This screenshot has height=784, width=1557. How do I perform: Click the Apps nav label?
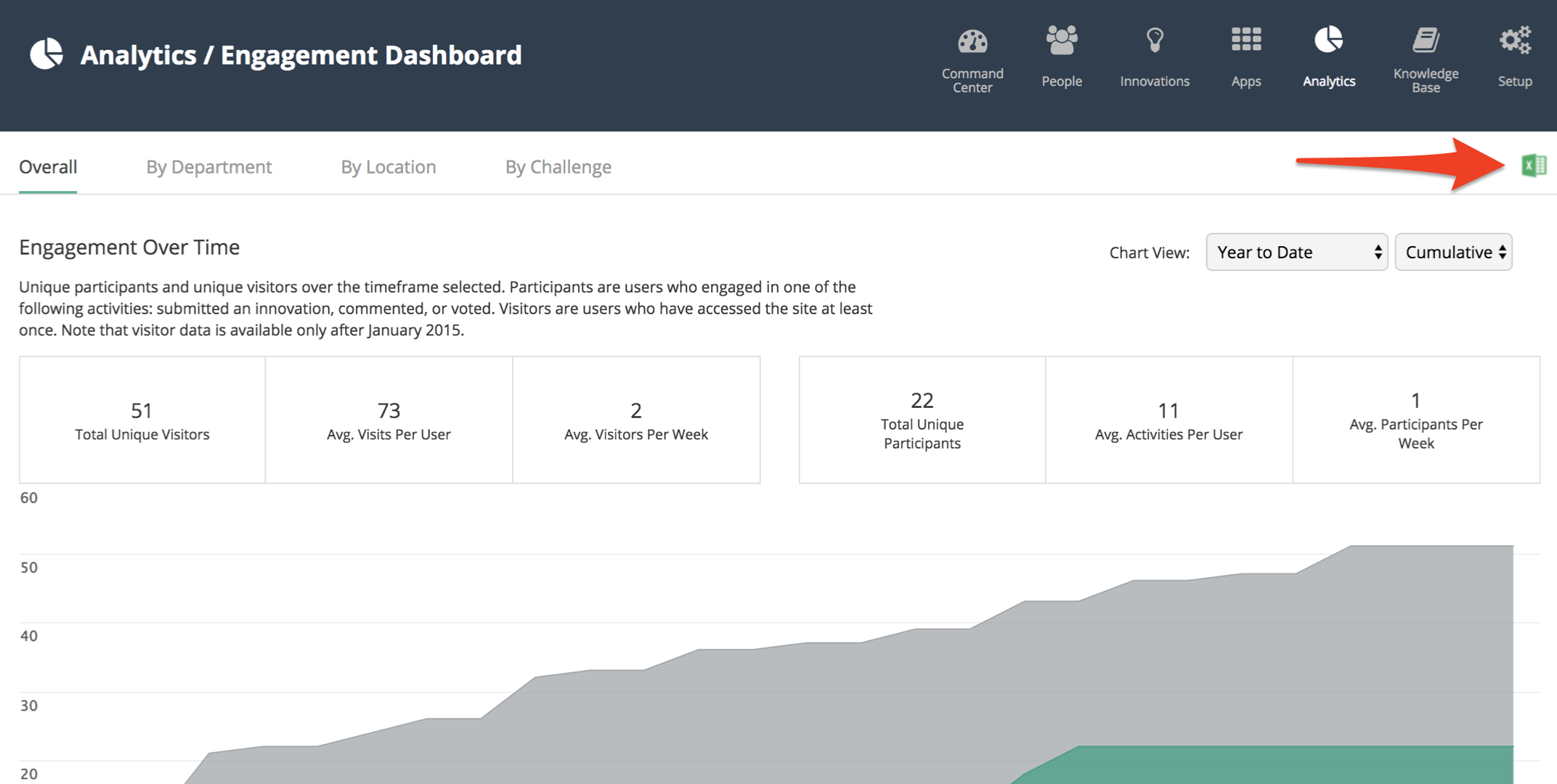(1246, 81)
